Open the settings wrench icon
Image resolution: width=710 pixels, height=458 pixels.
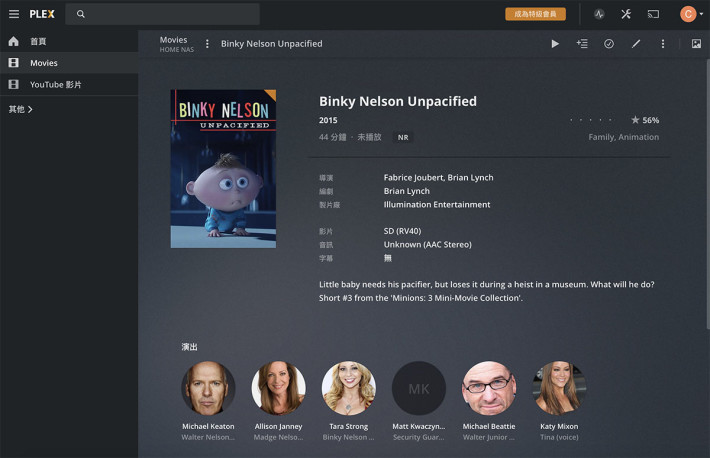[x=626, y=14]
